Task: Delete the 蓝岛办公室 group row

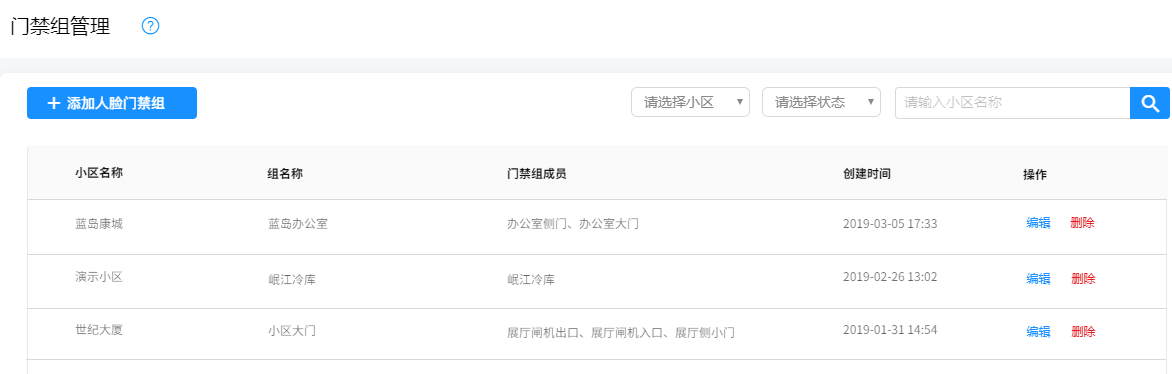Action: (x=1082, y=223)
